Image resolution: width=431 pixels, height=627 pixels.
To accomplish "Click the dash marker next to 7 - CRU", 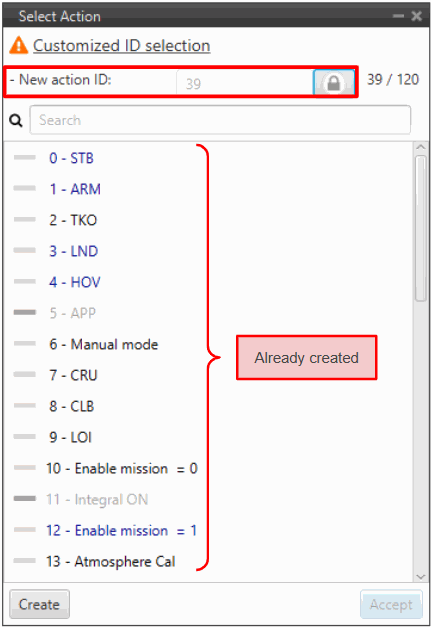I will (25, 375).
